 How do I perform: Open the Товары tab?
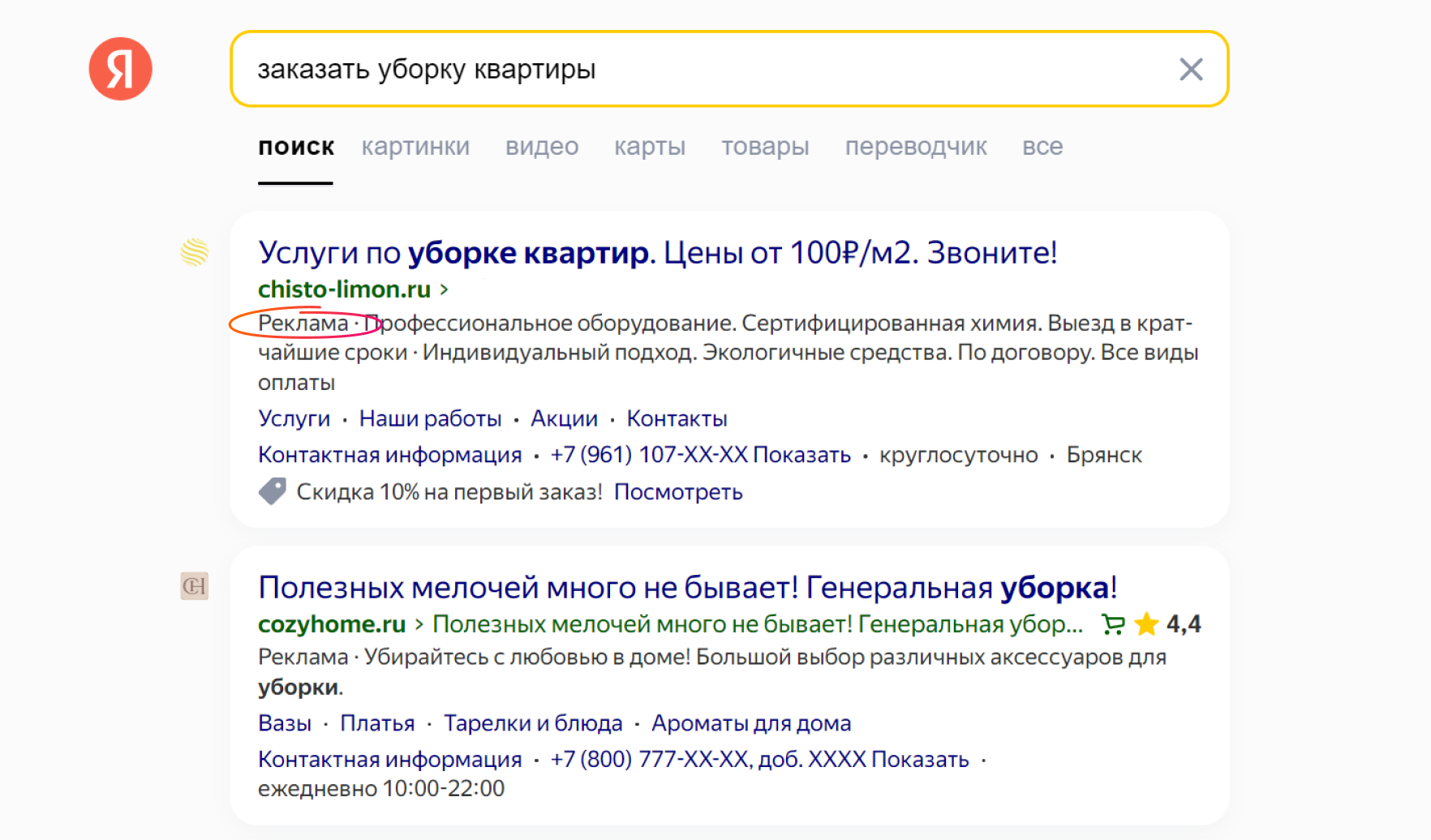tap(765, 147)
